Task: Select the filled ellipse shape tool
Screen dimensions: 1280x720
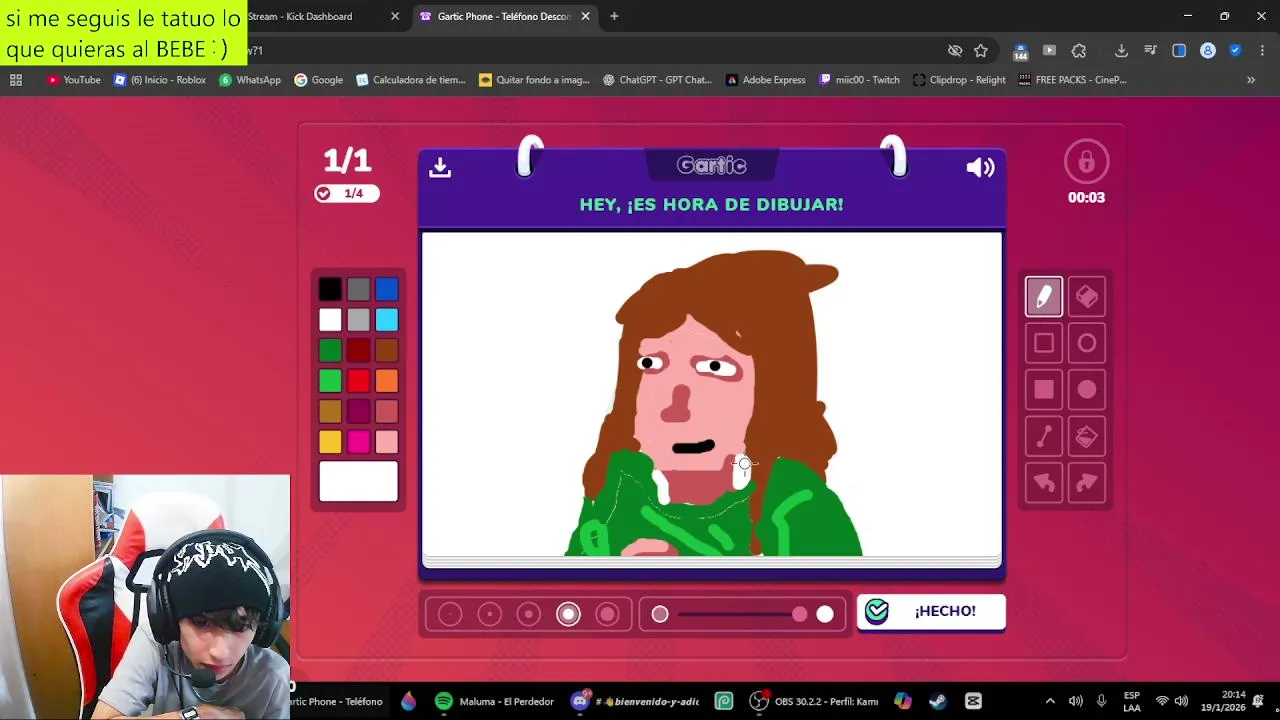Action: (x=1087, y=390)
